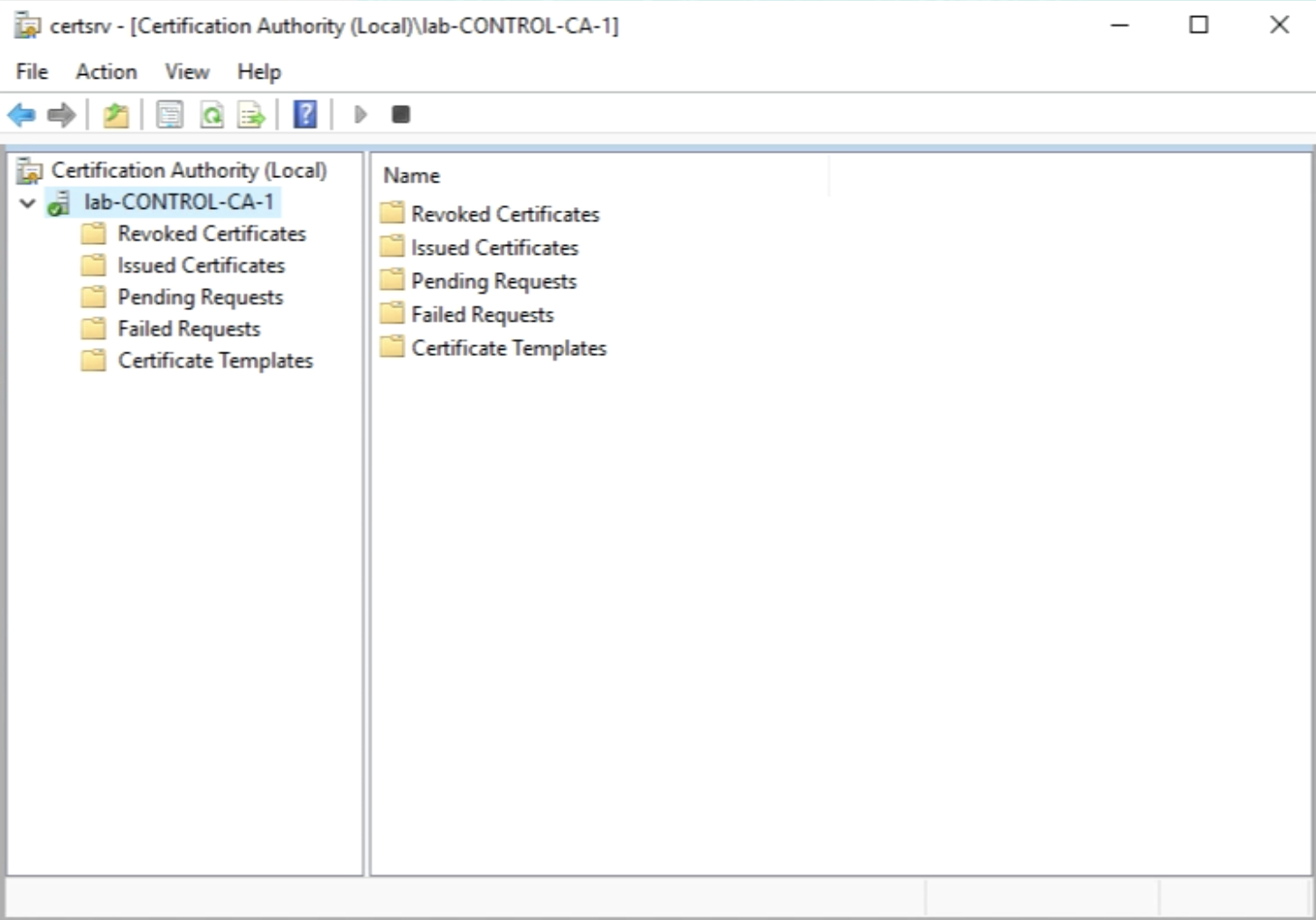
Task: Open Properties from the toolbar icon
Action: (x=169, y=115)
